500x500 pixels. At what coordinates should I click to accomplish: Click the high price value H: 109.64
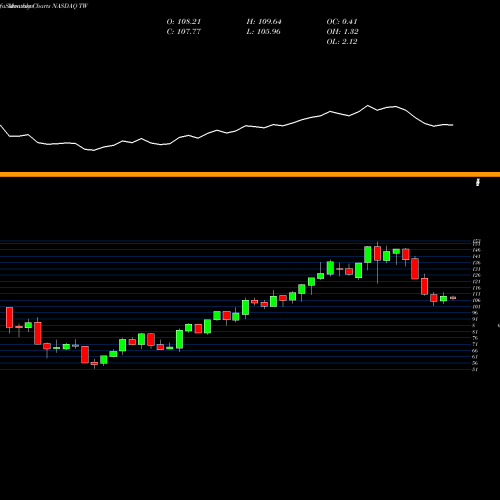tap(264, 22)
